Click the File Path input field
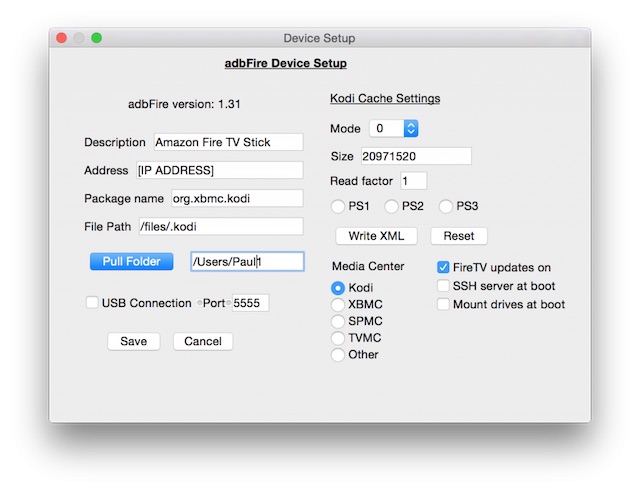The width and height of the screenshot is (640, 493). 221,227
